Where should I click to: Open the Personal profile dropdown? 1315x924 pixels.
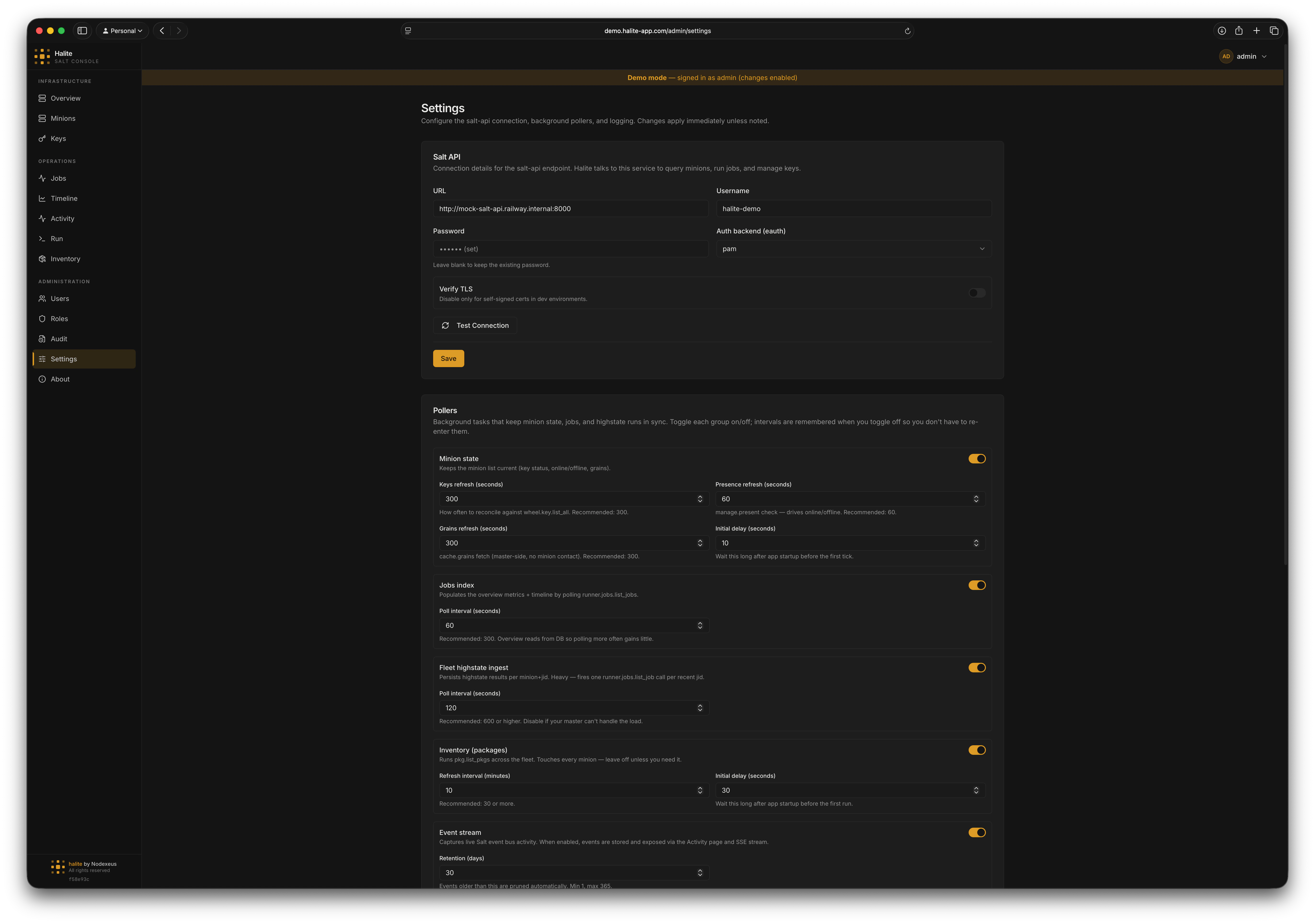122,31
